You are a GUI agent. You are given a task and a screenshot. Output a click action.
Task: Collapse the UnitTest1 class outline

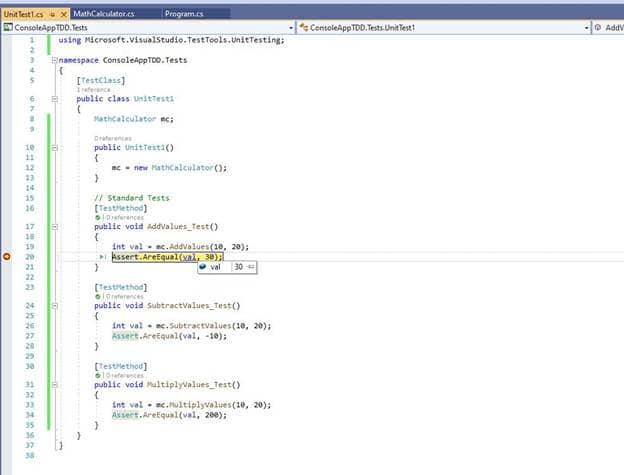pos(55,99)
